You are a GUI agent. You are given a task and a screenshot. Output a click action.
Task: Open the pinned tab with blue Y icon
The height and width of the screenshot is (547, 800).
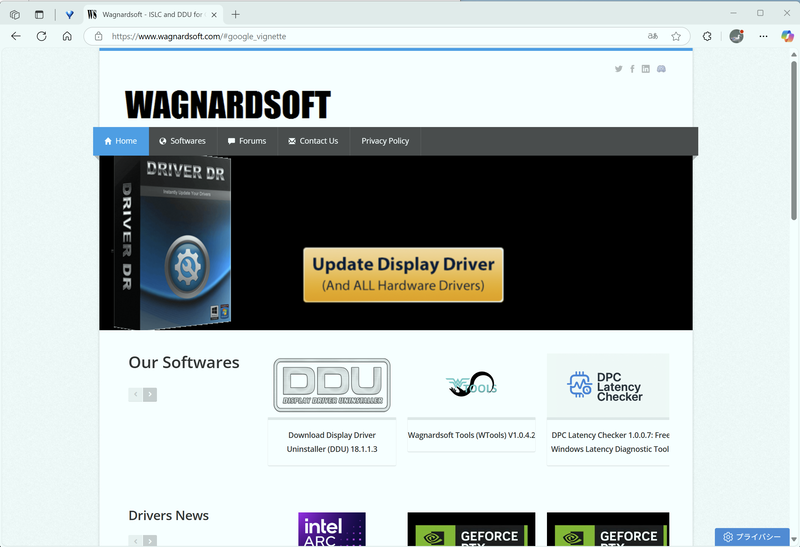[x=69, y=15]
